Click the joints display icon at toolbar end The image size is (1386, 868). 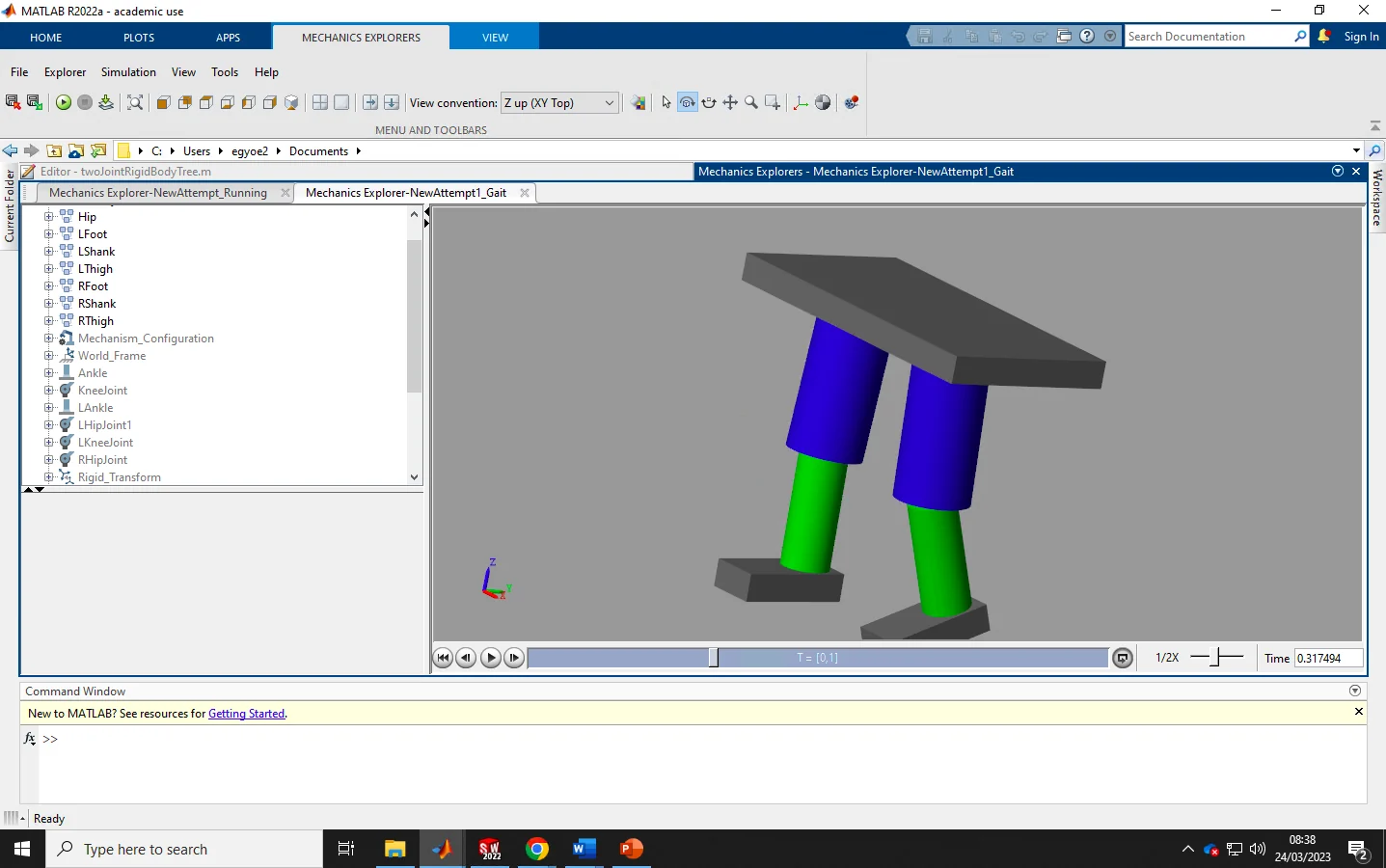coord(852,102)
